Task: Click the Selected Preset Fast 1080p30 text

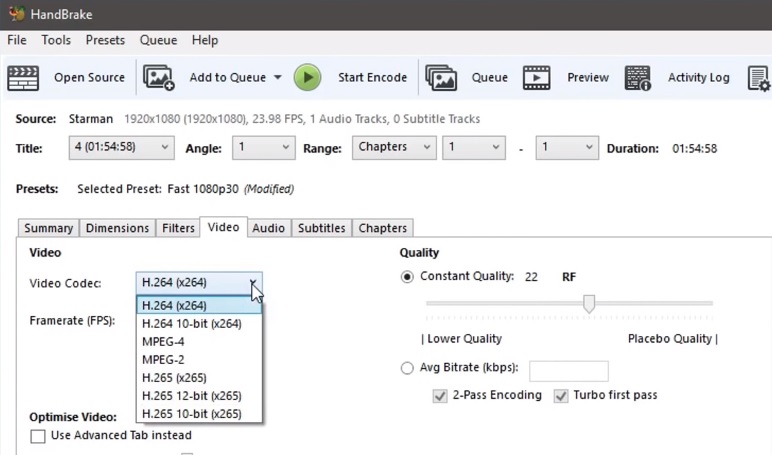Action: (x=186, y=189)
